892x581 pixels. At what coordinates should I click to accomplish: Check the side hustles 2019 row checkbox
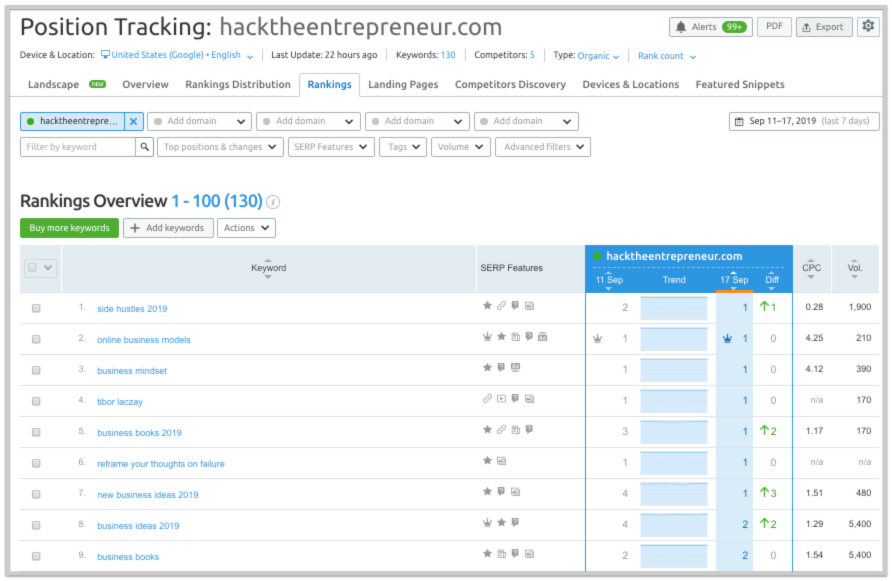coord(36,308)
